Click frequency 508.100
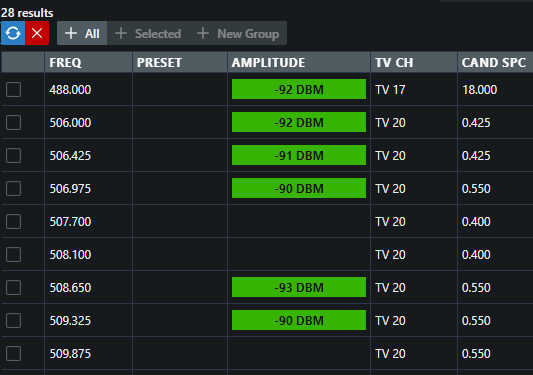 (70, 255)
